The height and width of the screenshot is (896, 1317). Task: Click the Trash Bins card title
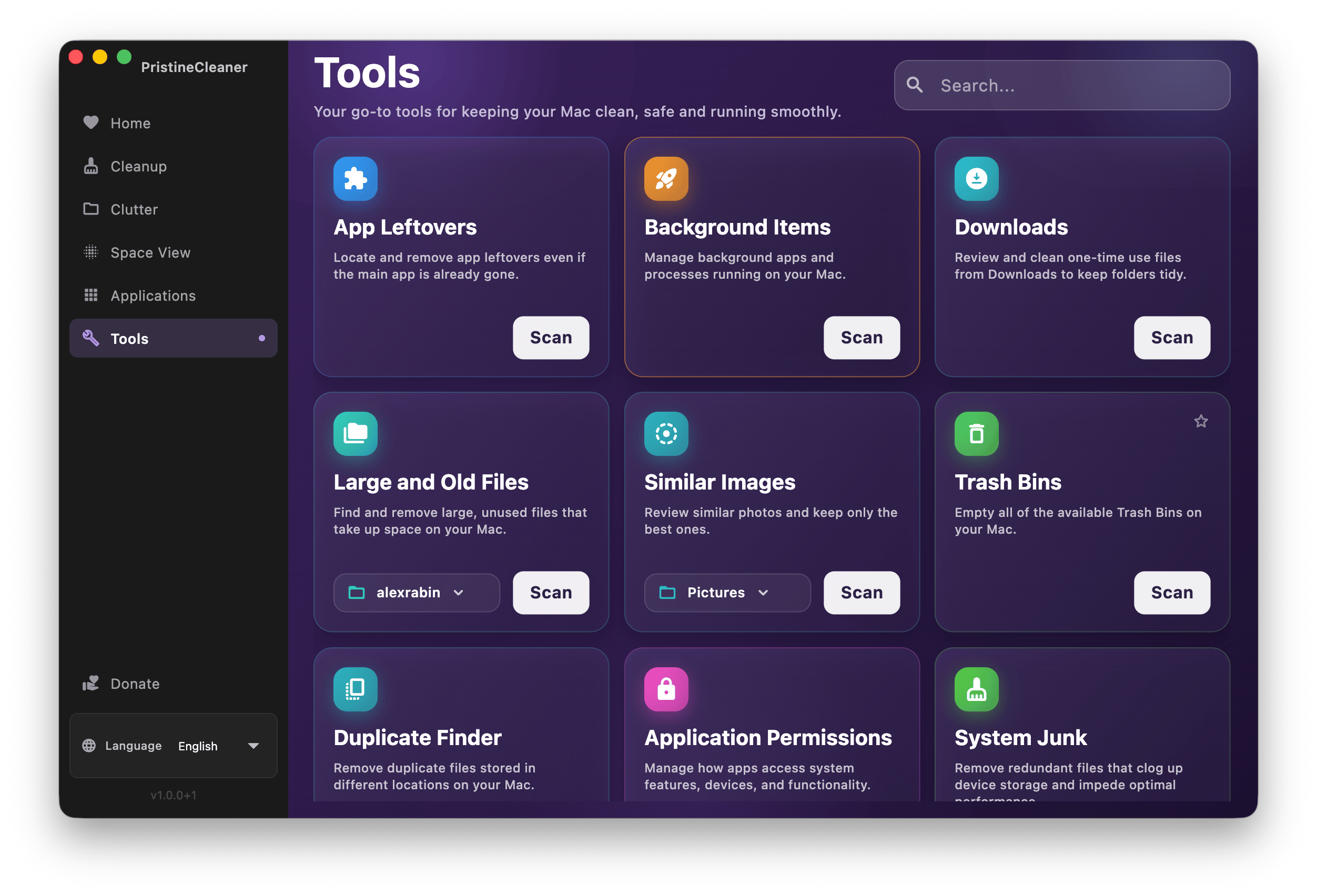[x=1008, y=482]
